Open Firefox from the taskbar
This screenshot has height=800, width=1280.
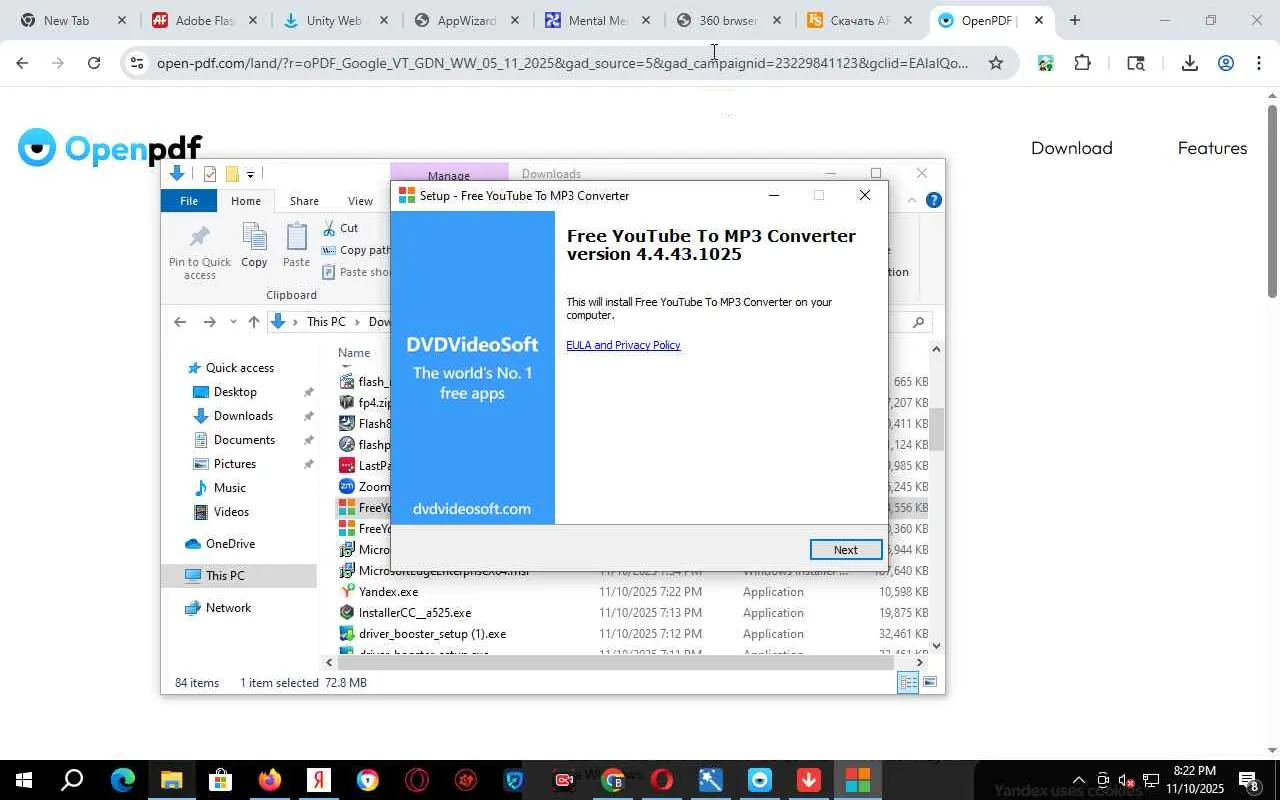tap(270, 780)
